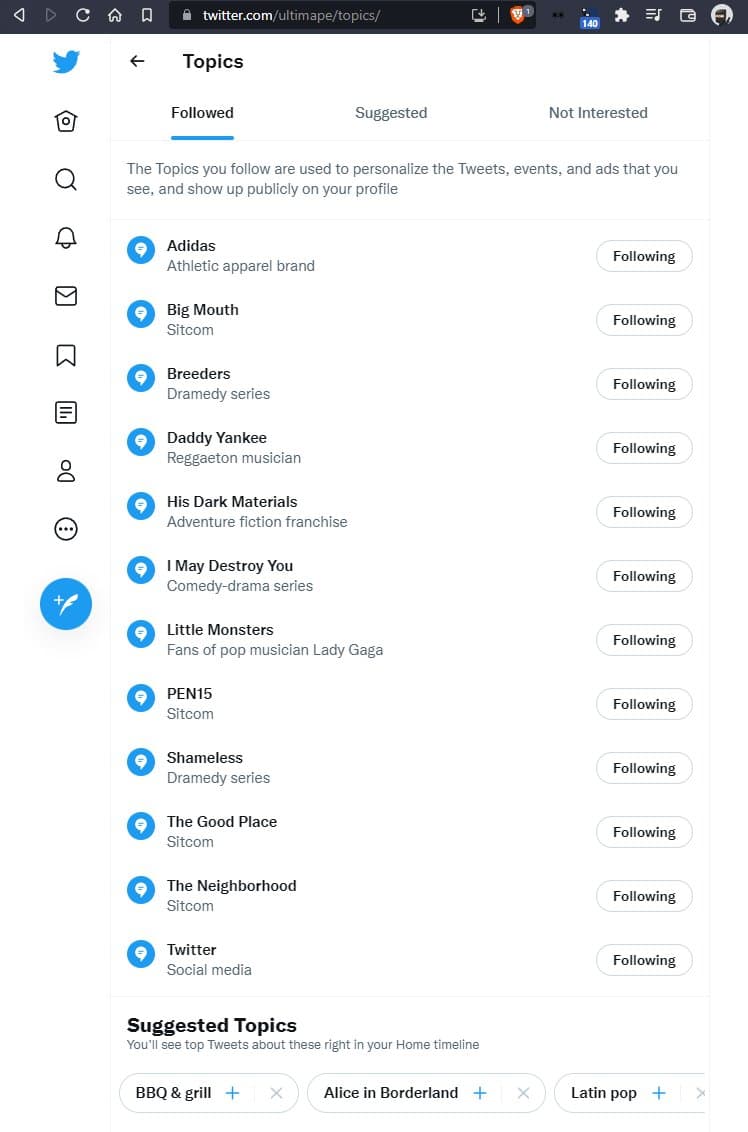Toggle Following for The Good Place

click(x=644, y=832)
